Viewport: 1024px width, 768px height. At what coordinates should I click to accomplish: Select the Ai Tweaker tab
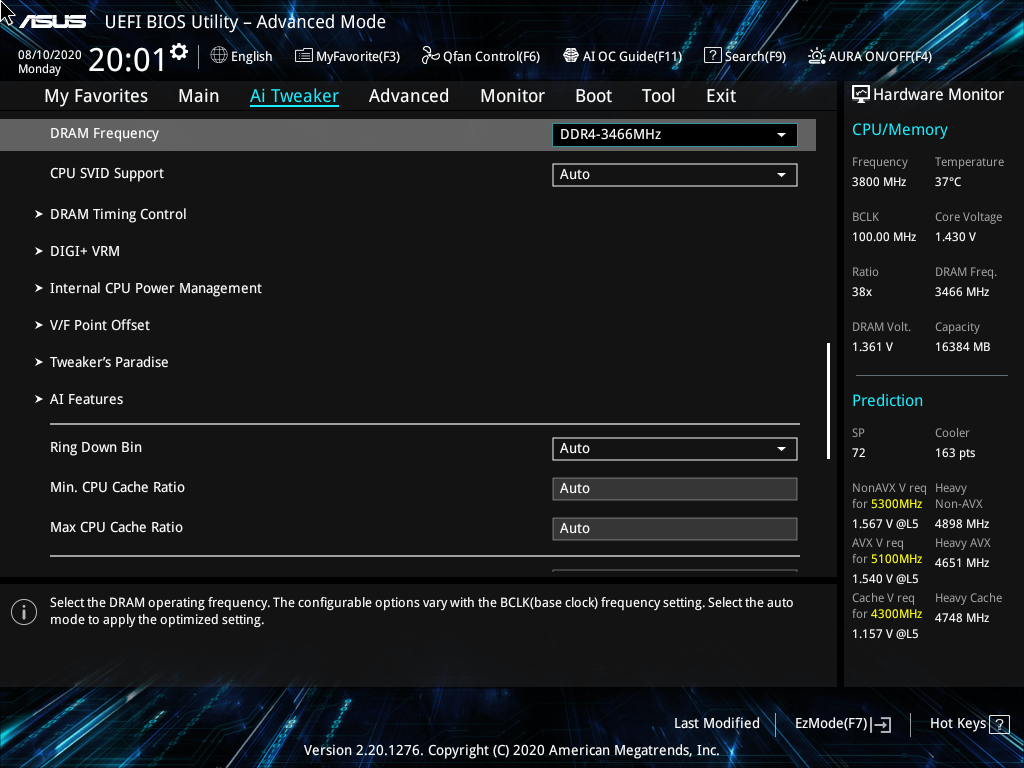pyautogui.click(x=294, y=96)
